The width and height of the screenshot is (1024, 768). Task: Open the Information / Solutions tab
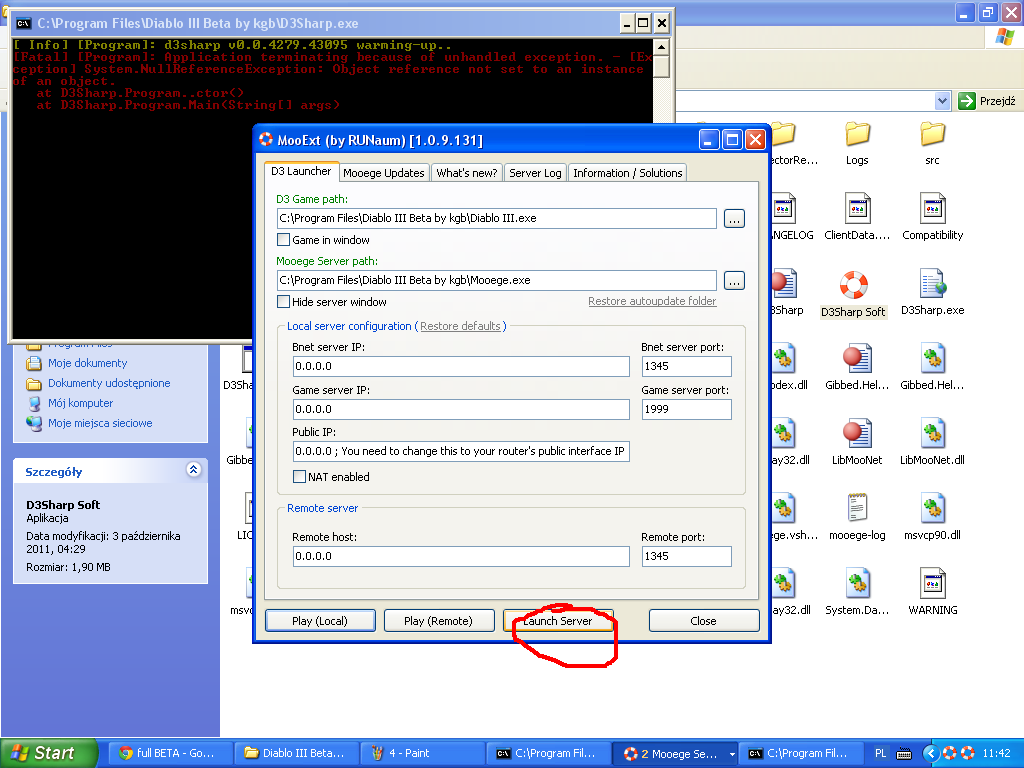click(628, 173)
